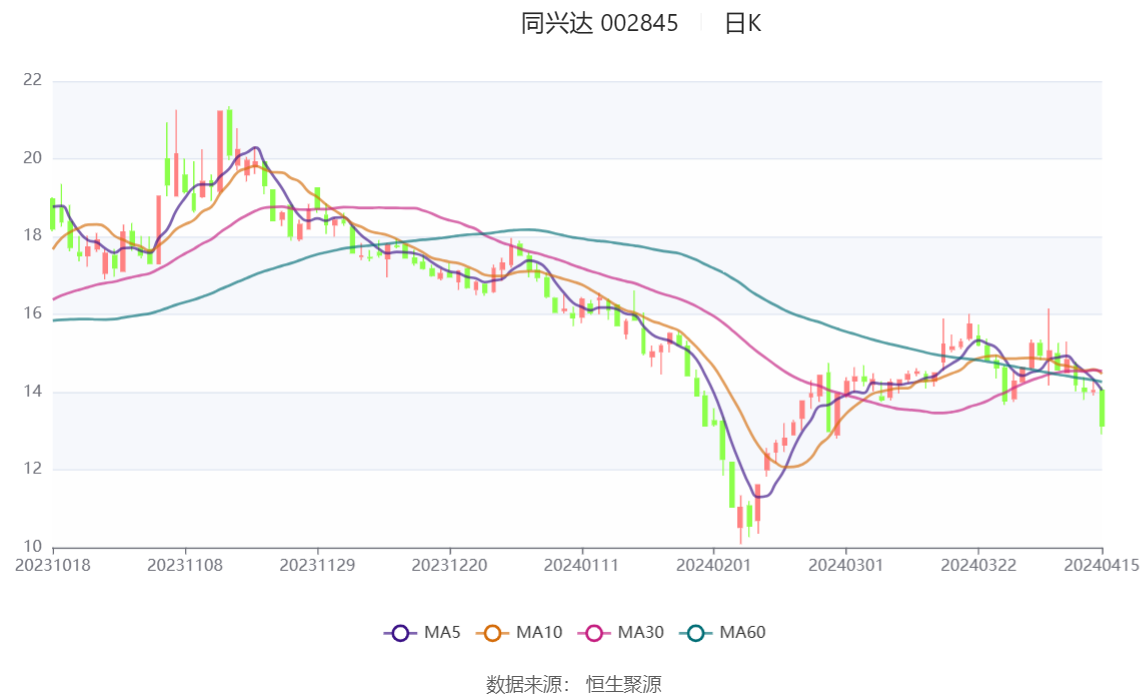Click the data source text 恒生聚源

(624, 685)
